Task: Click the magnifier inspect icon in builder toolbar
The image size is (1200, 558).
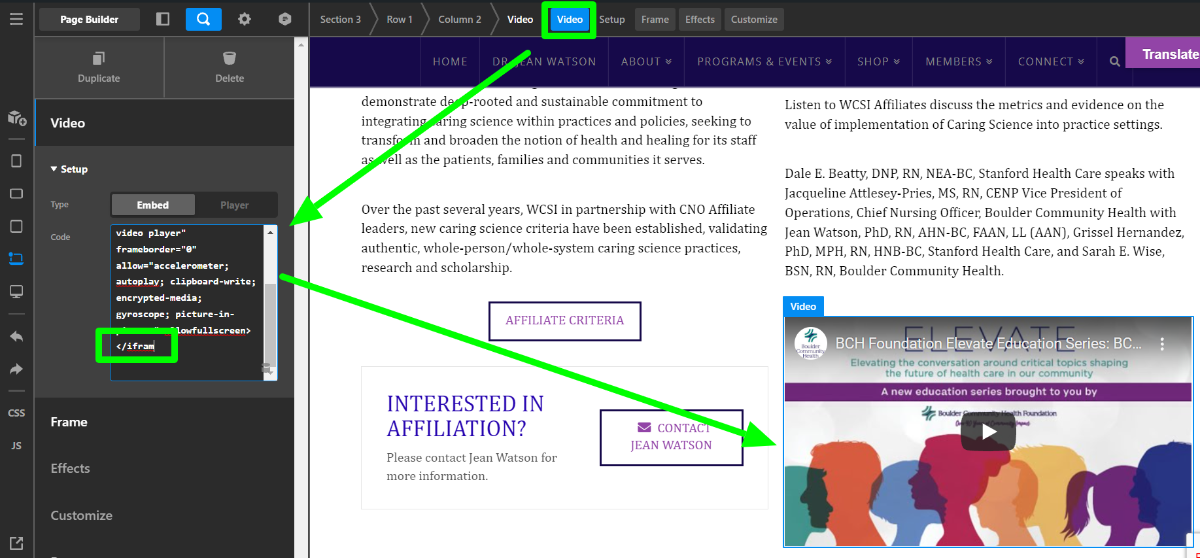Action: tap(203, 19)
